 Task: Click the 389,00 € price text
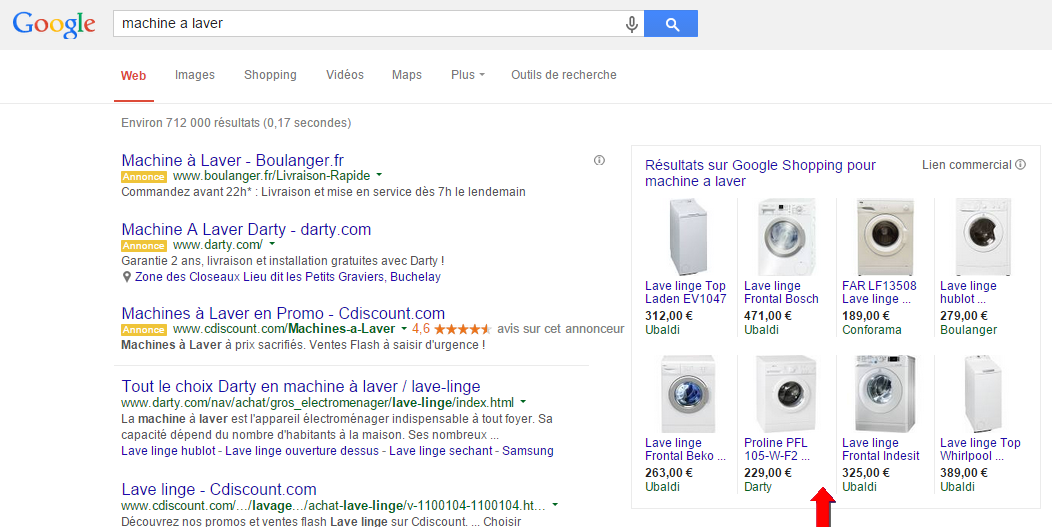(963, 473)
